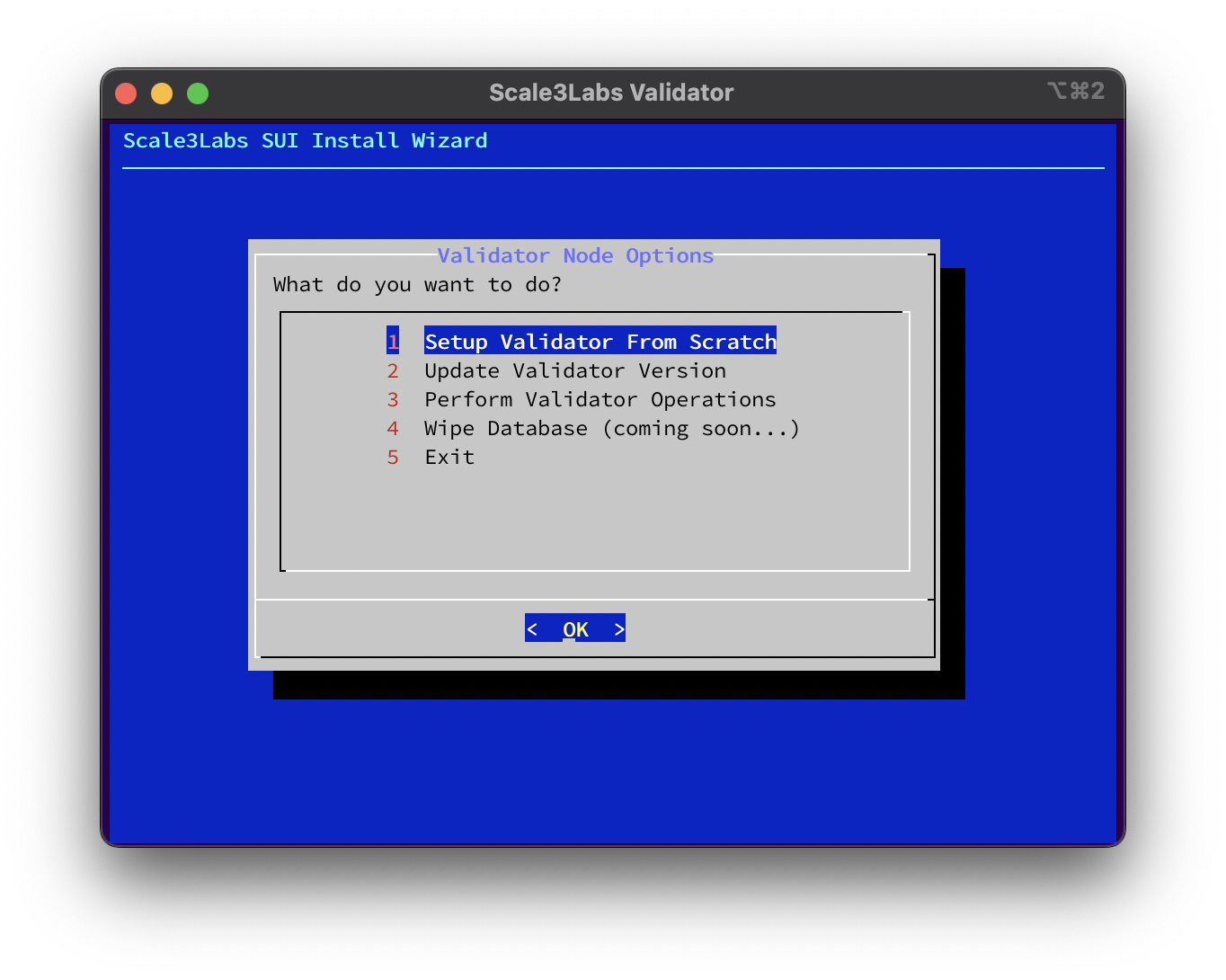1226x980 pixels.
Task: Choose Perform Validator Operations
Action: [600, 399]
